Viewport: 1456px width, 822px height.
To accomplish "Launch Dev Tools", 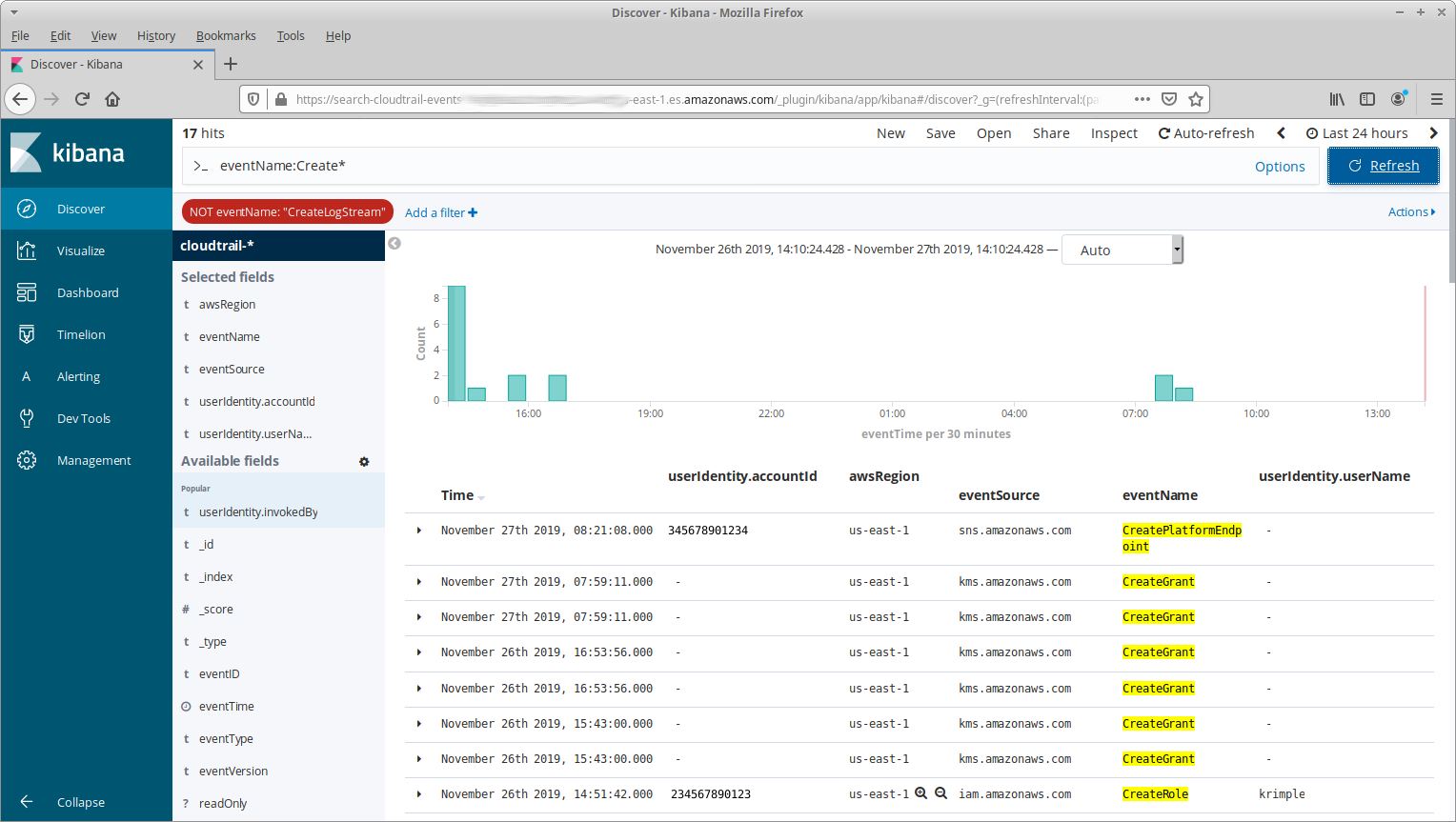I will tap(83, 418).
